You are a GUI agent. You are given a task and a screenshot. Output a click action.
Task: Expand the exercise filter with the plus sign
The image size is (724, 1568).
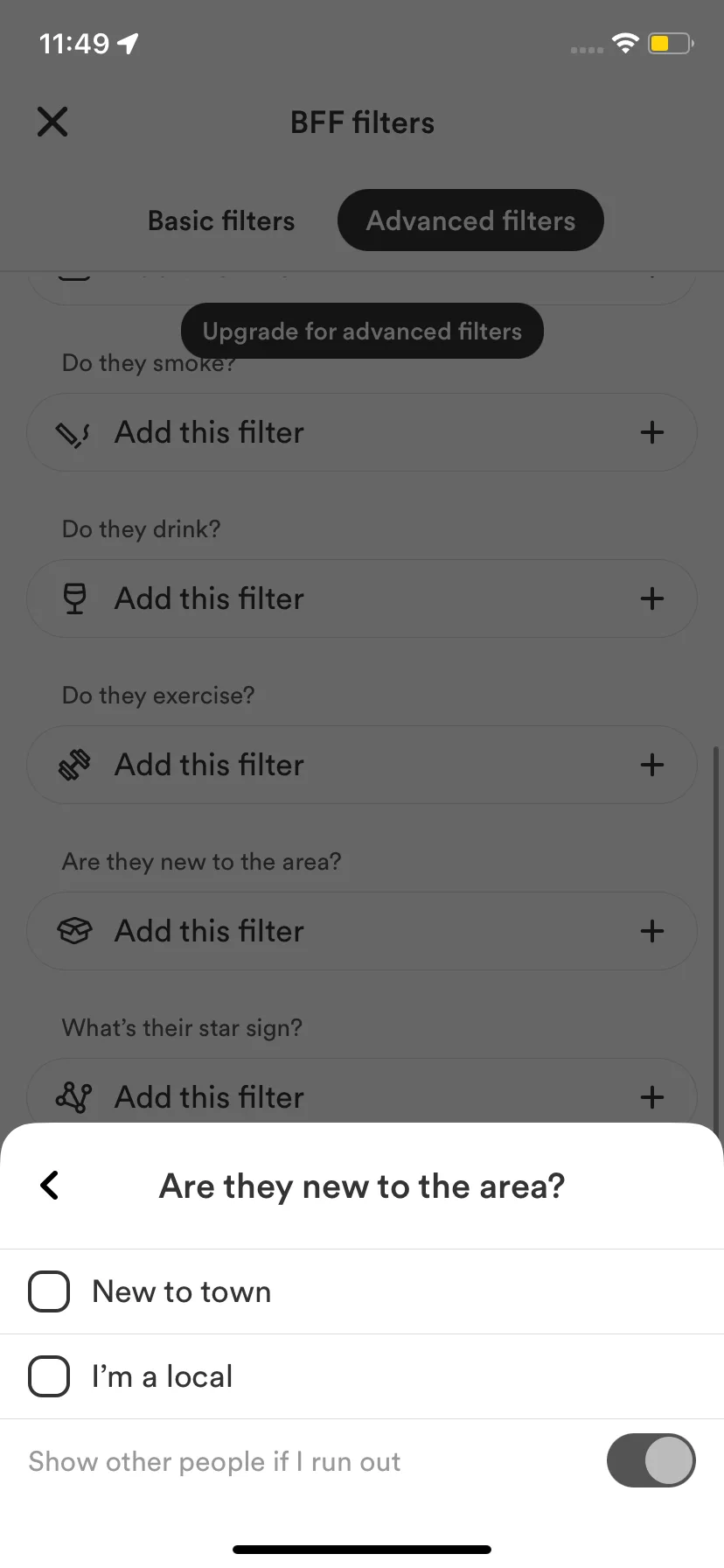point(652,765)
